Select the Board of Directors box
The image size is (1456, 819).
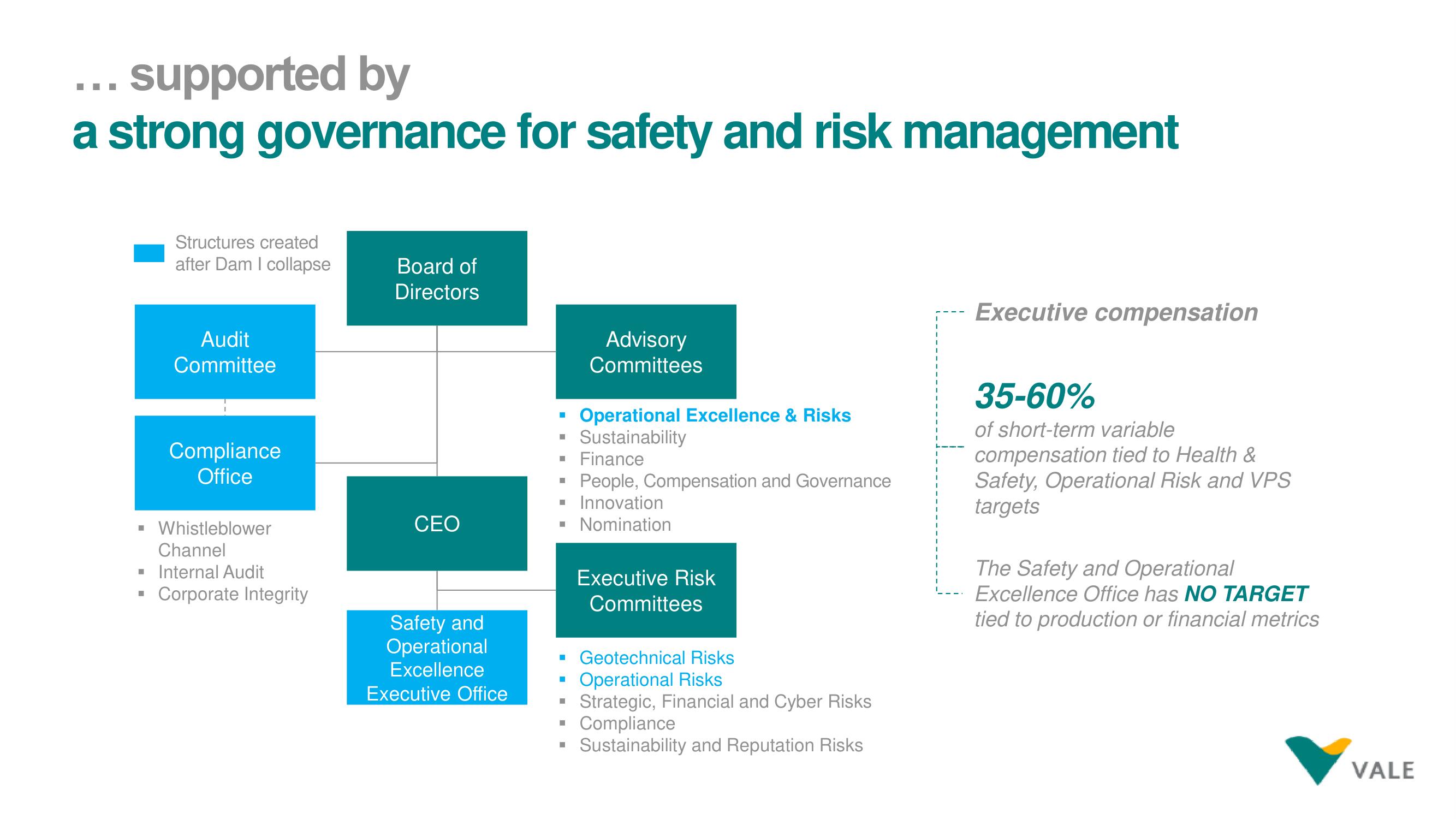(437, 278)
